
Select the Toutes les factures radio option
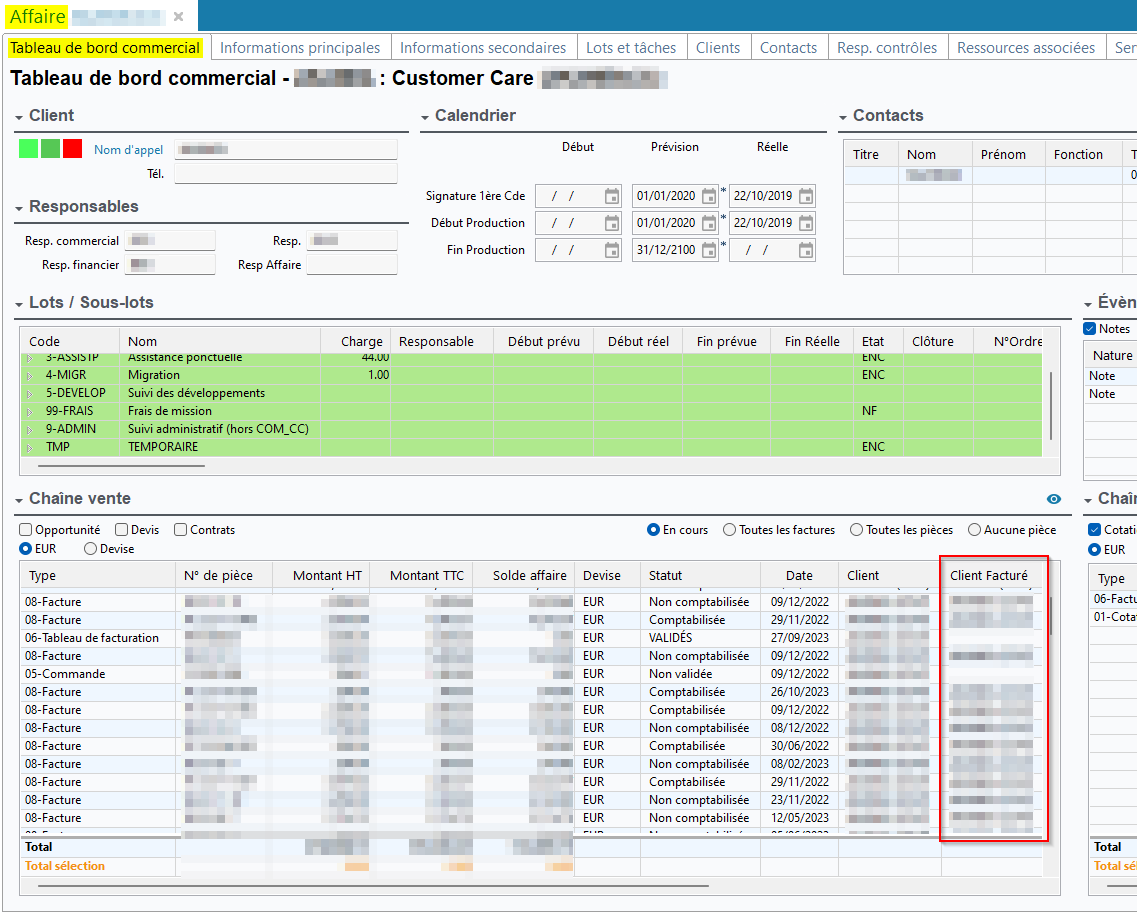pyautogui.click(x=730, y=530)
